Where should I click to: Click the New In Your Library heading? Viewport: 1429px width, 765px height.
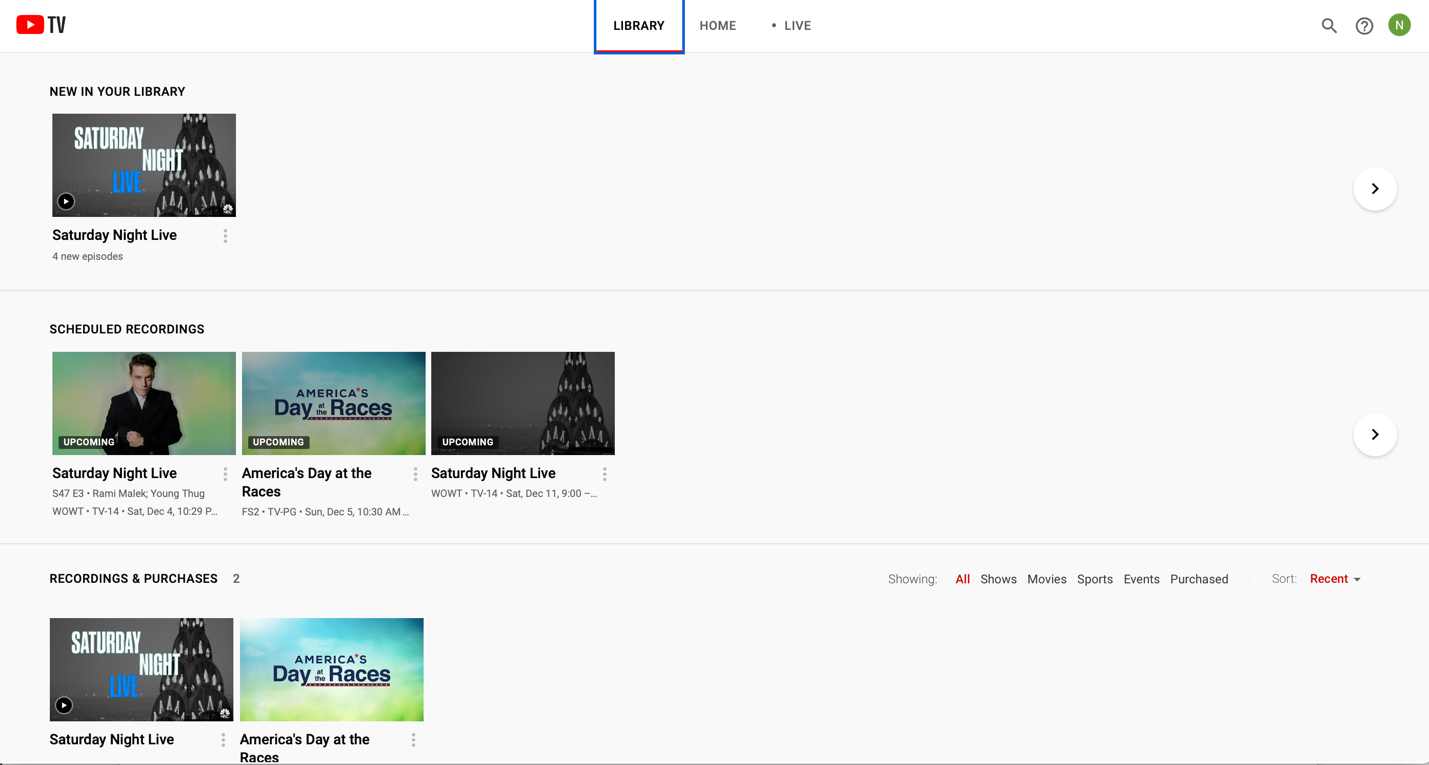coord(117,91)
